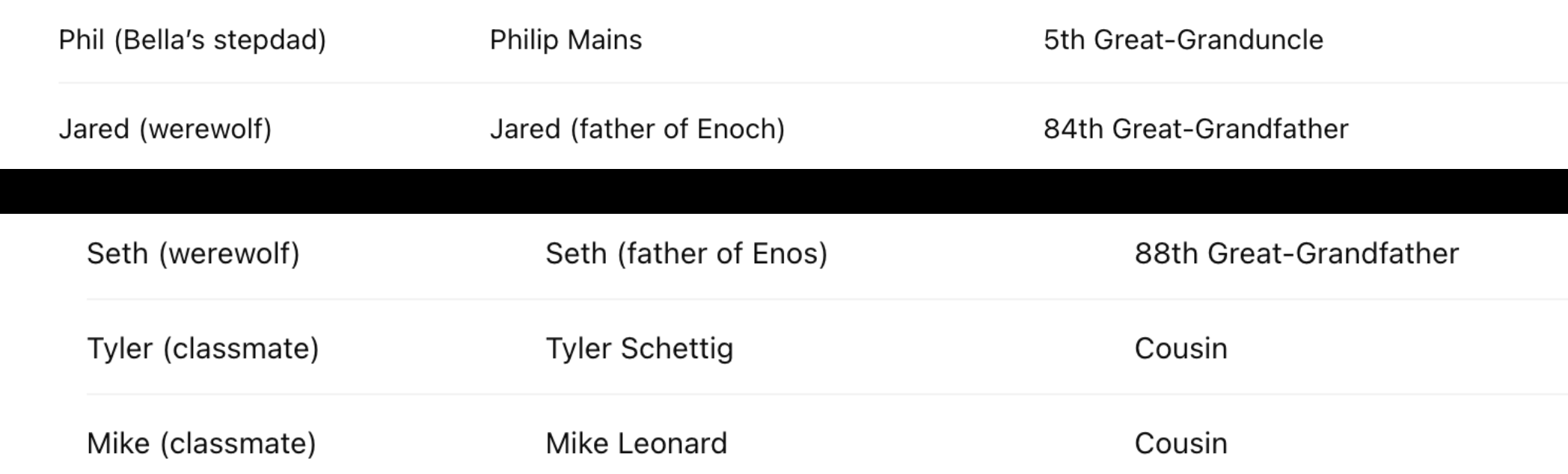
Task: Select the 'Philip Mains' name cell
Action: pyautogui.click(x=566, y=40)
